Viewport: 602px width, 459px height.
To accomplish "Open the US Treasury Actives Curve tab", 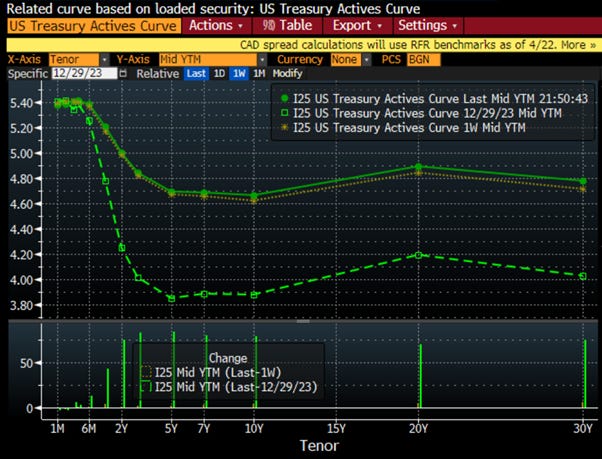I will click(x=93, y=26).
